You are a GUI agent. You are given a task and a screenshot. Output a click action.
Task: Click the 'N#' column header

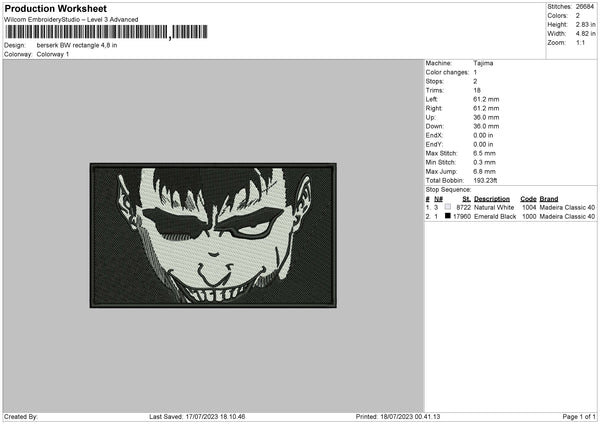point(438,199)
